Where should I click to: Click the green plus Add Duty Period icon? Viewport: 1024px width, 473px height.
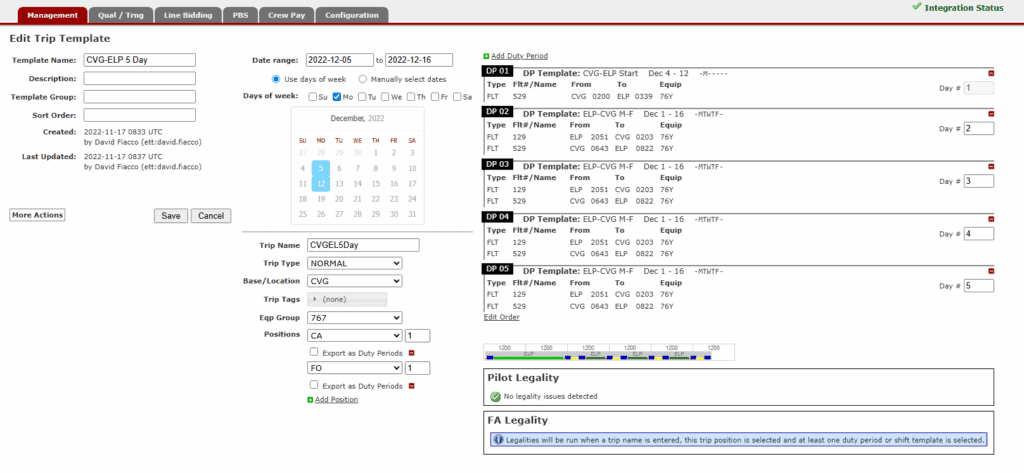tap(487, 56)
